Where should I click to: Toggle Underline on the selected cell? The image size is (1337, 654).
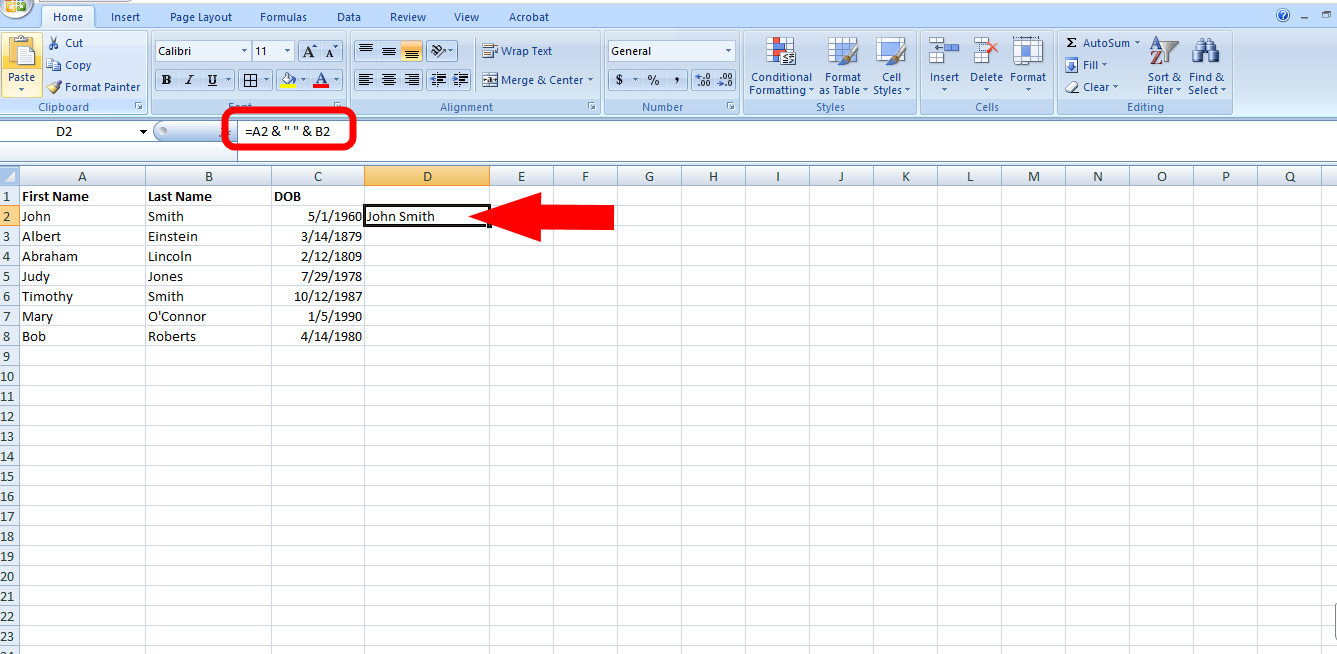tap(210, 80)
